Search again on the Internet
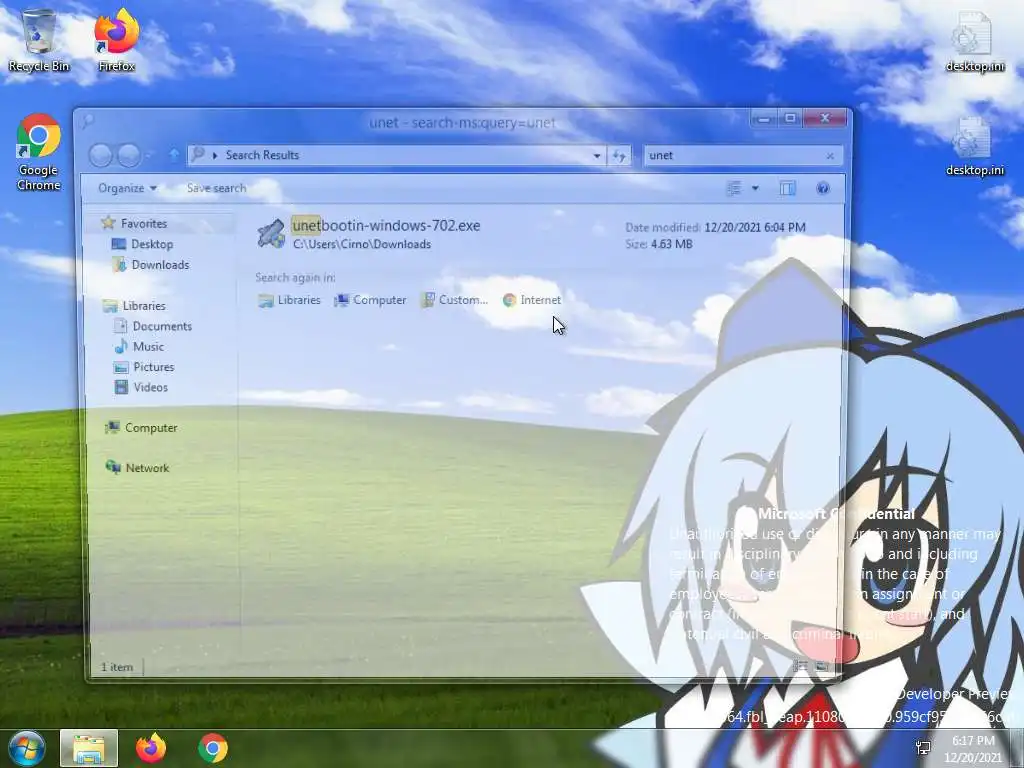 (532, 300)
